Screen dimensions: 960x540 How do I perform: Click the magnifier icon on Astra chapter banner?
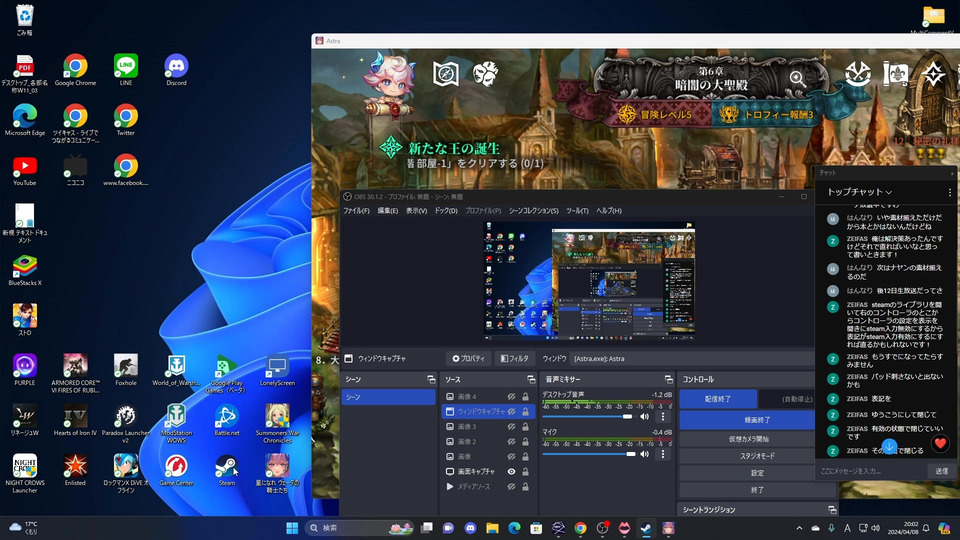797,78
